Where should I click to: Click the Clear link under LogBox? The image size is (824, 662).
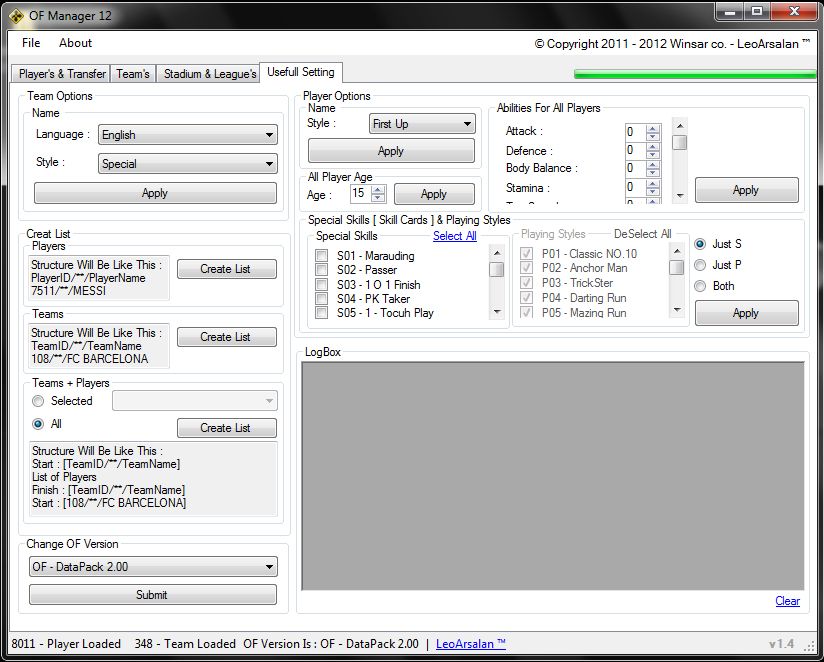pyautogui.click(x=787, y=601)
